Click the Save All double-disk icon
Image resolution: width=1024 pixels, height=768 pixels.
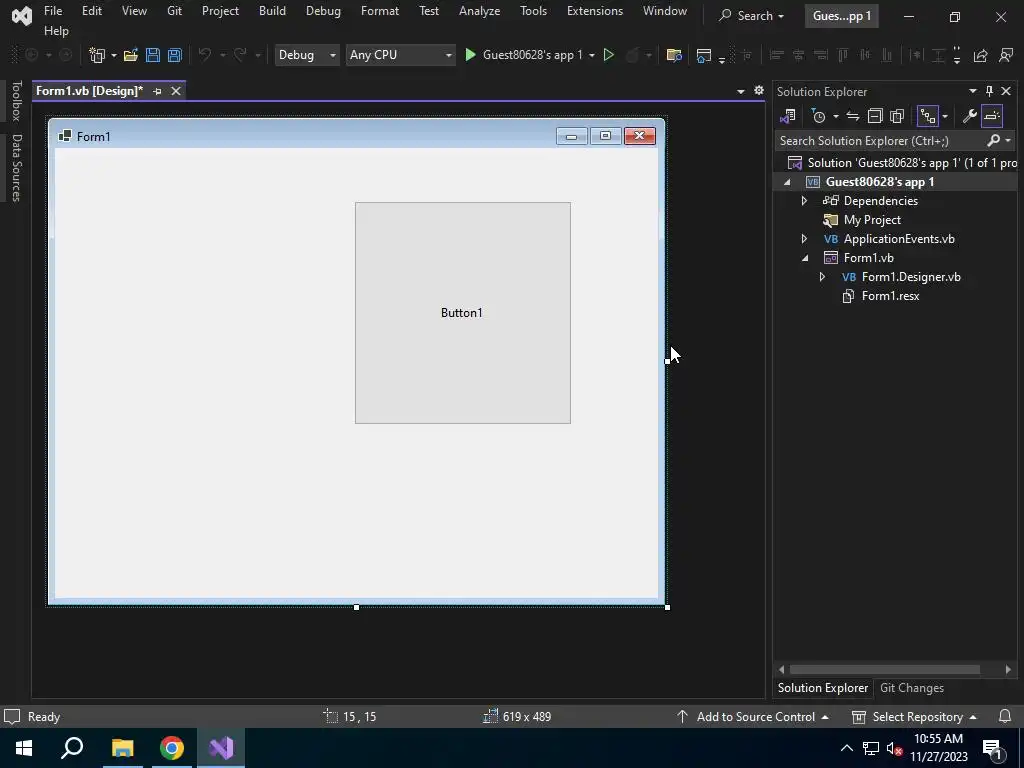tap(174, 56)
